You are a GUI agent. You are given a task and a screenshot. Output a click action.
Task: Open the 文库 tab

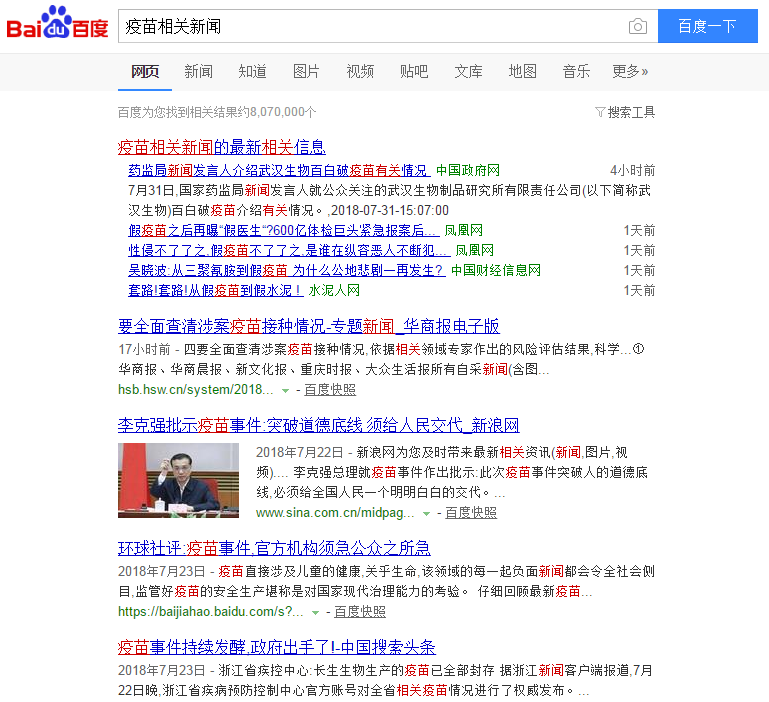(468, 72)
